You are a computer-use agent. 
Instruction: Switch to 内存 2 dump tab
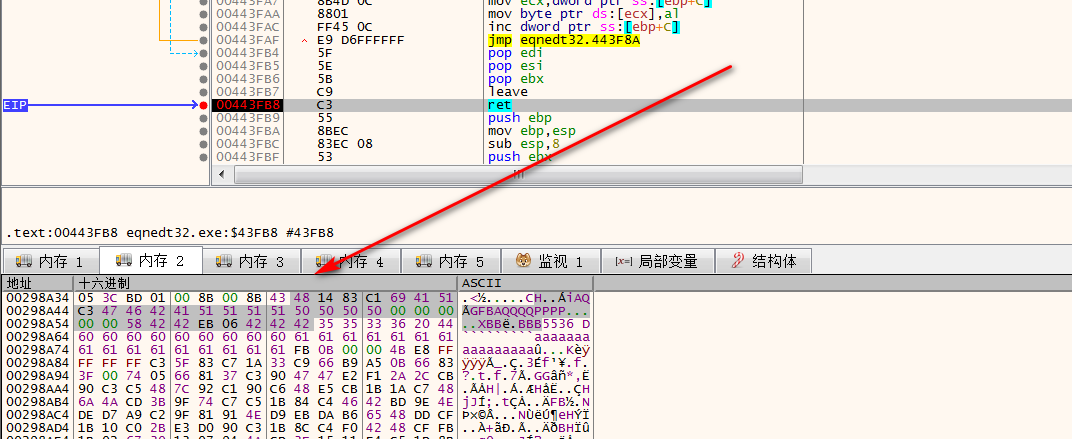coord(151,261)
